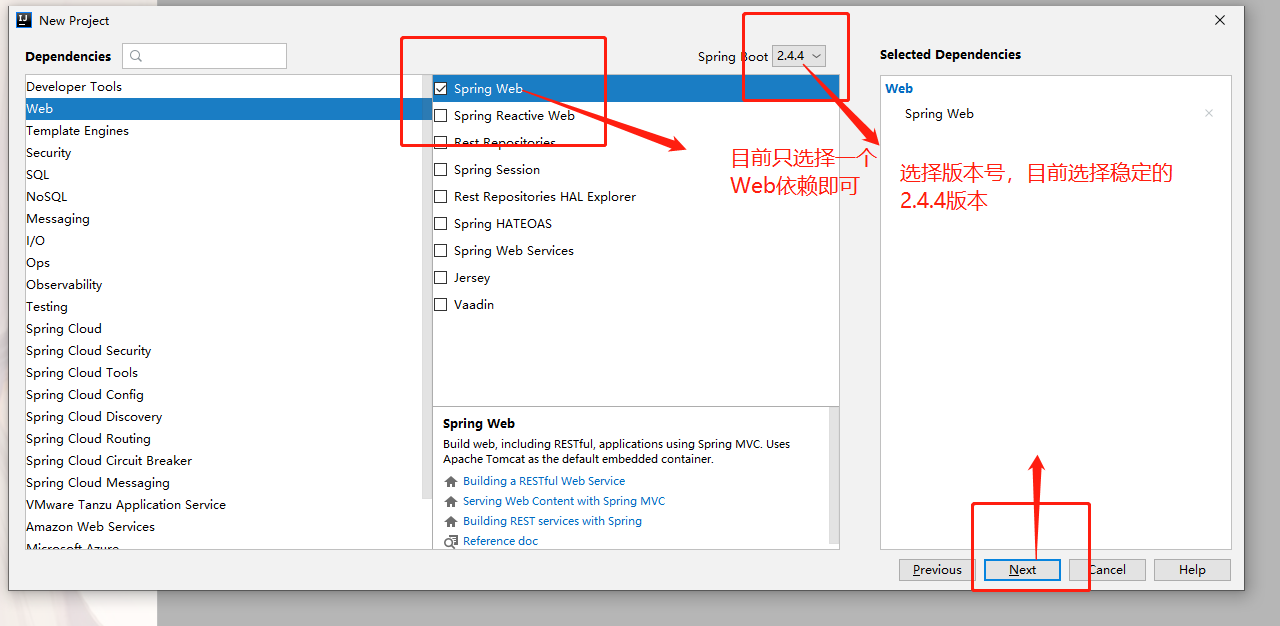Click home icon beside Building REST services
The height and width of the screenshot is (626, 1280).
[x=451, y=521]
